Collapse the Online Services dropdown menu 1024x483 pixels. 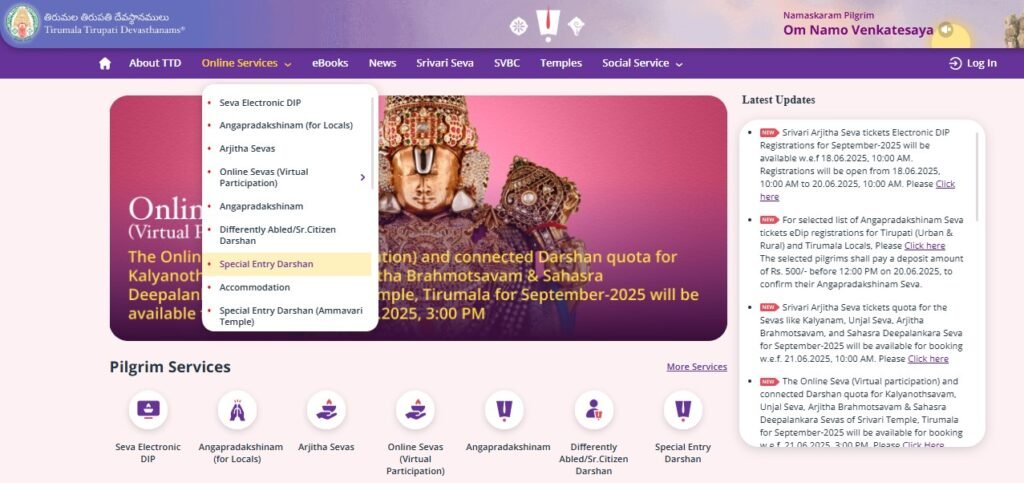(x=246, y=63)
